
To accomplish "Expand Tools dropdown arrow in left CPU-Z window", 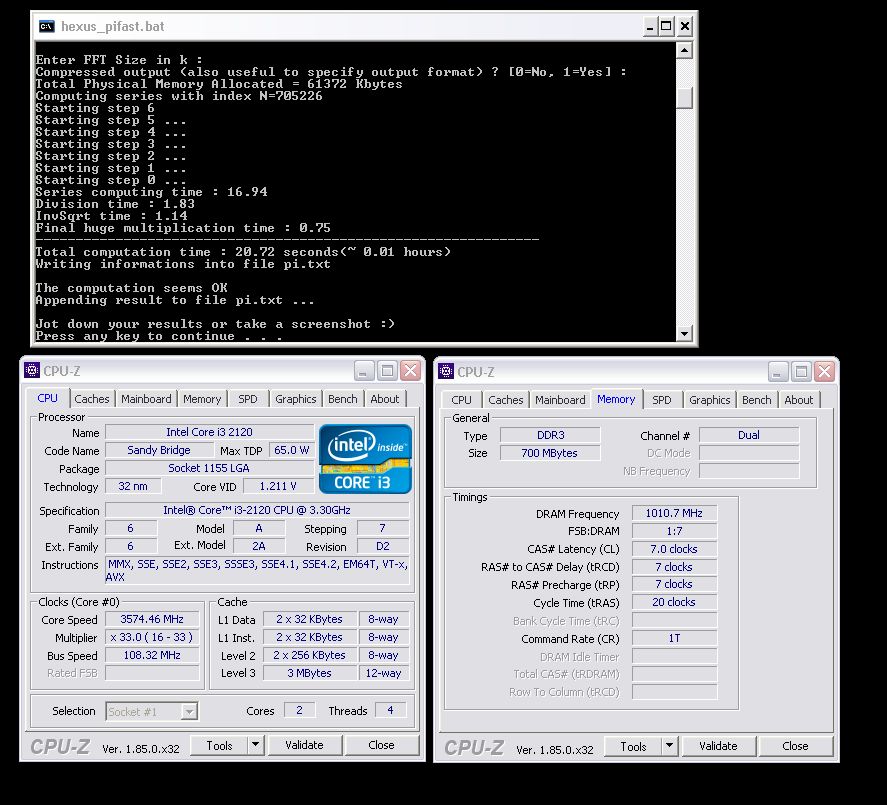I will coord(256,746).
